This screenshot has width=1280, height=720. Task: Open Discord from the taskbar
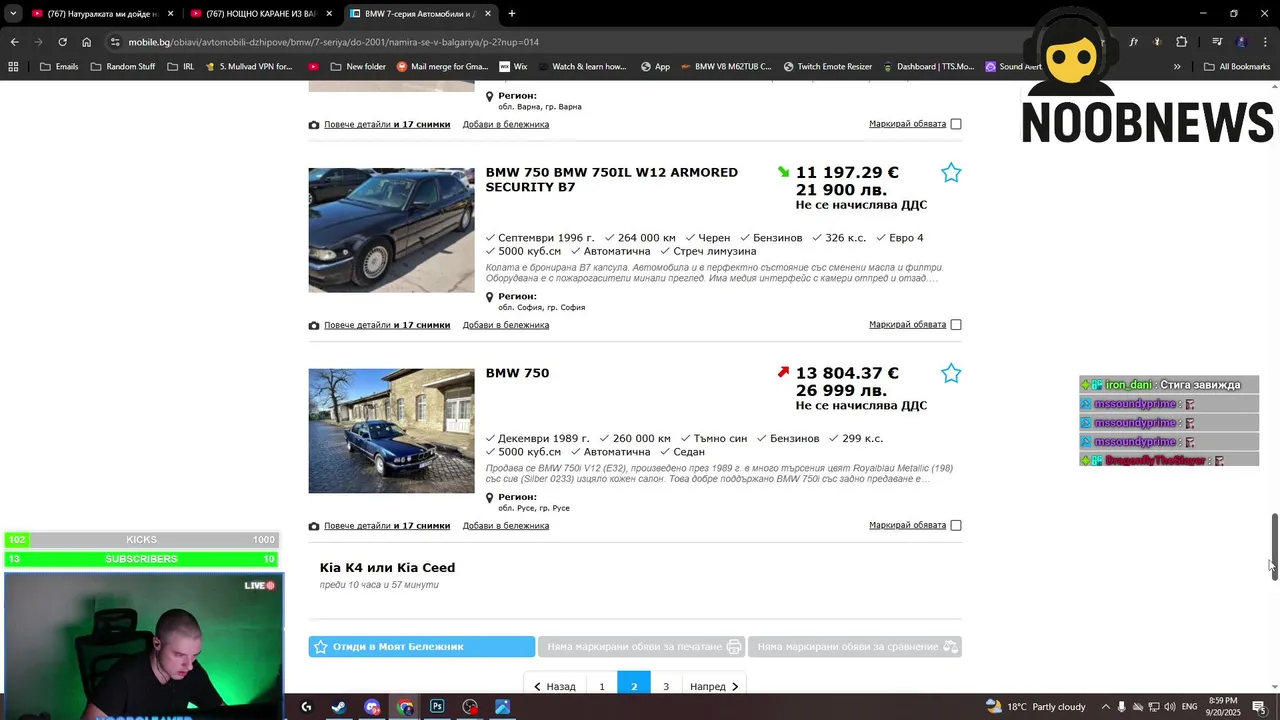pos(372,707)
